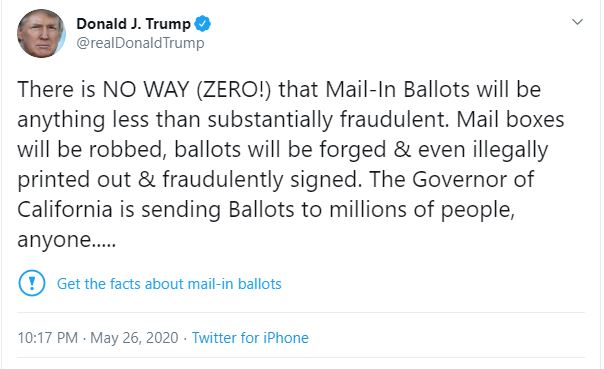The width and height of the screenshot is (604, 369).
Task: Click the May 26, 2020 date
Action: click(x=134, y=338)
